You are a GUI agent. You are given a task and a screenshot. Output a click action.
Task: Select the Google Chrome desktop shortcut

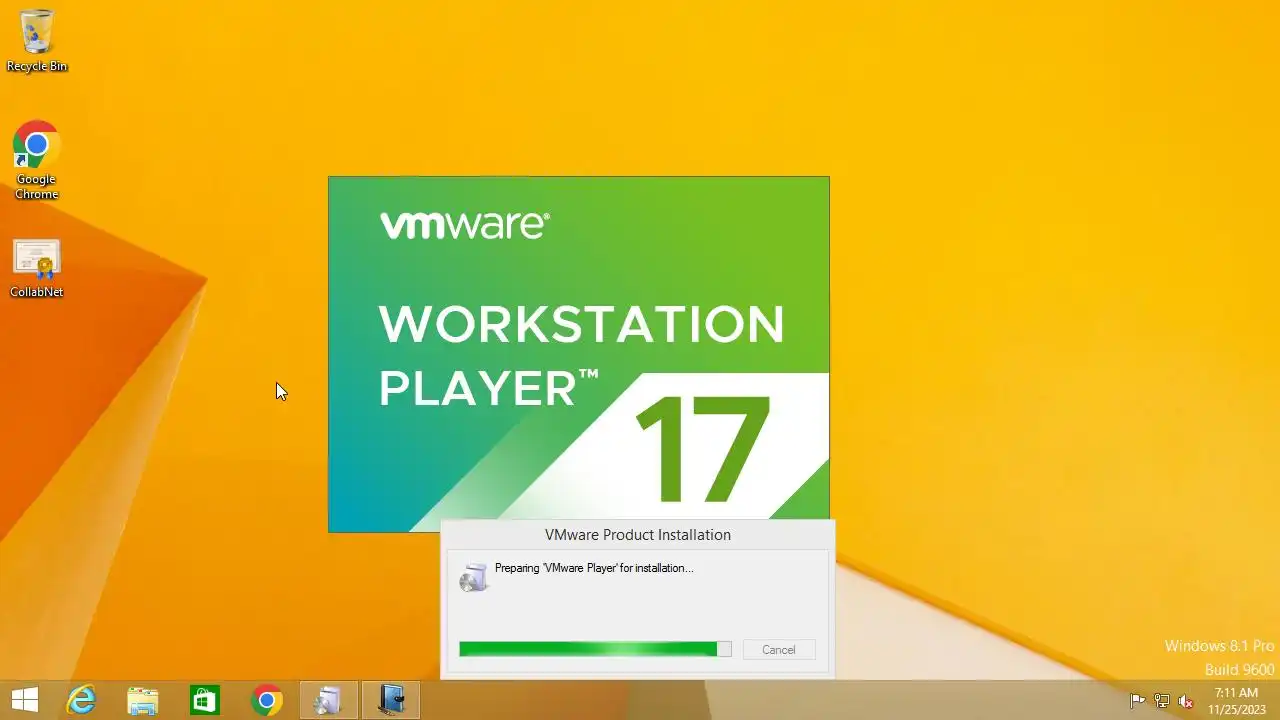click(37, 160)
